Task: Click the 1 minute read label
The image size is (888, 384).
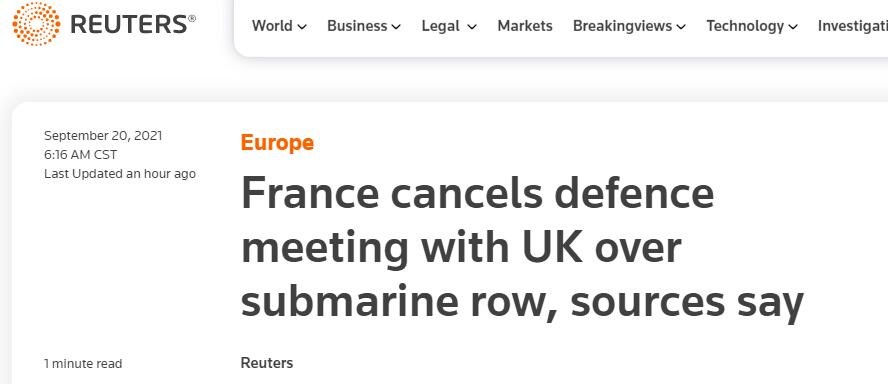Action: click(x=83, y=364)
